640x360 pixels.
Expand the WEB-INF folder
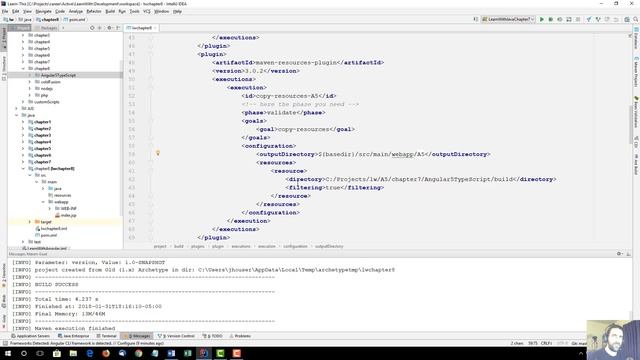(49, 208)
